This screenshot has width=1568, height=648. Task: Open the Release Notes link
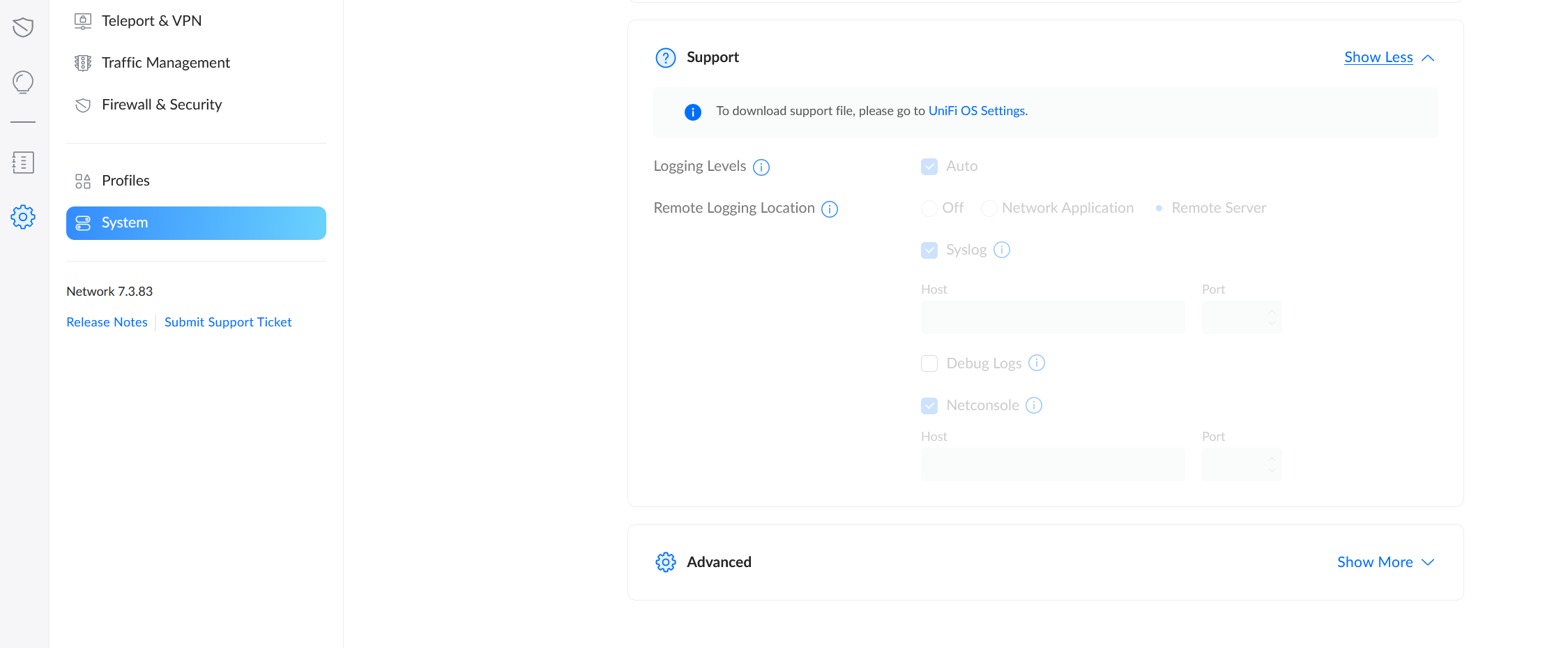click(107, 322)
